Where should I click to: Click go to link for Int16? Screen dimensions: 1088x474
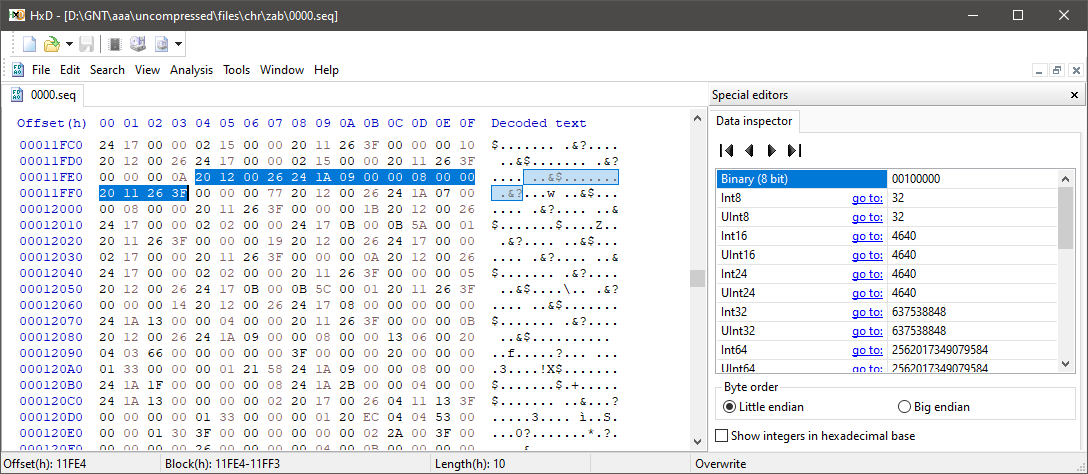867,236
